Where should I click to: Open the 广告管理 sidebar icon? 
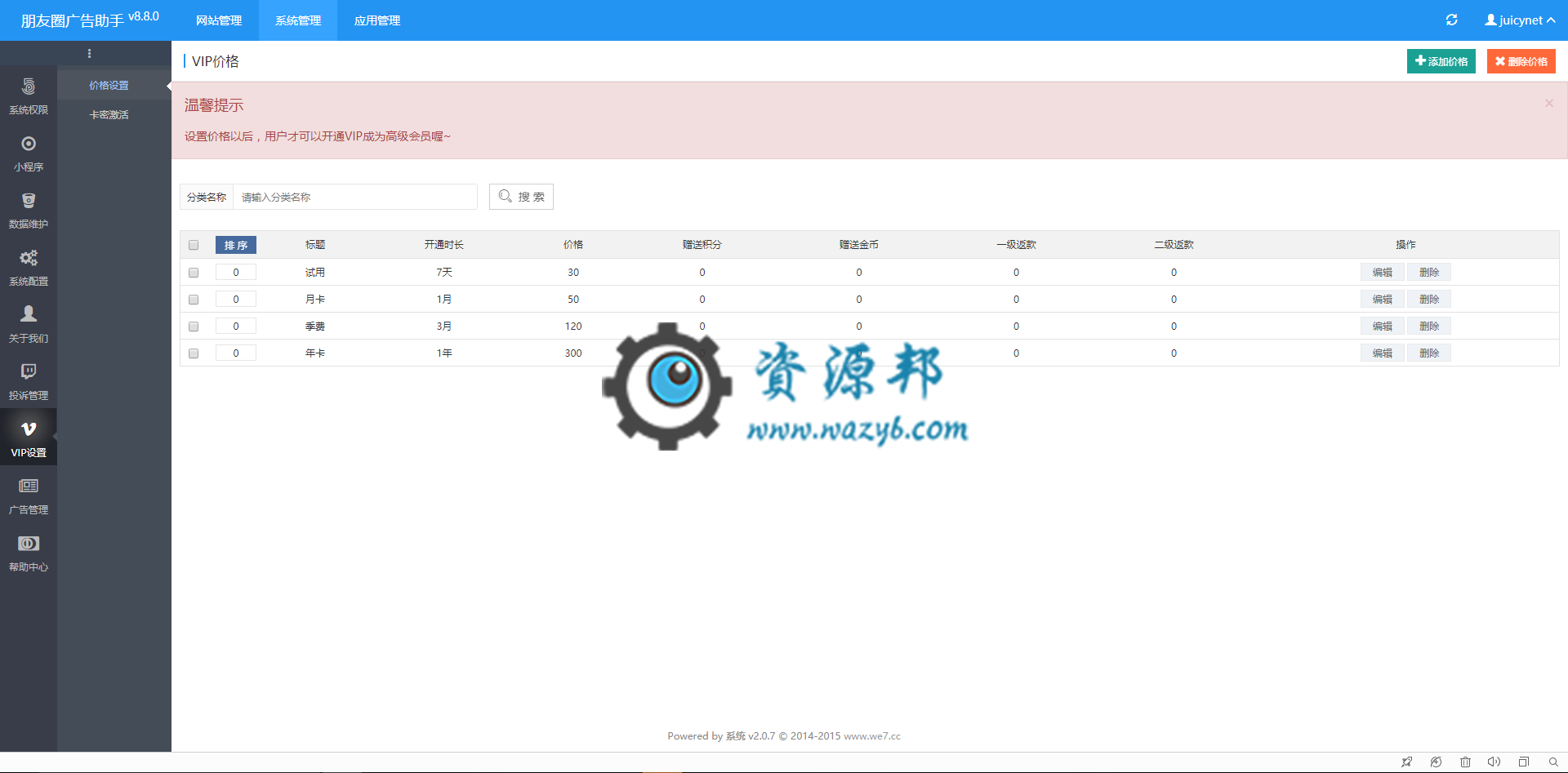tap(29, 486)
